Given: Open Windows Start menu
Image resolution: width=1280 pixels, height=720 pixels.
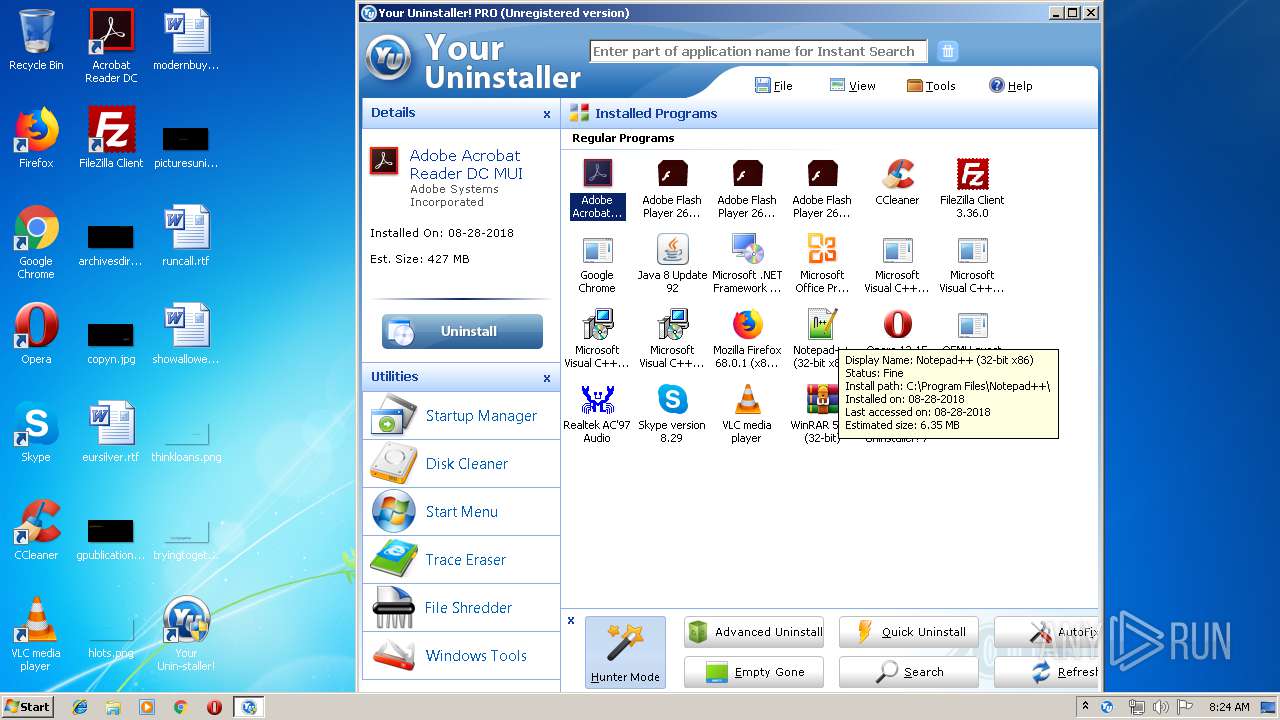Looking at the screenshot, I should 27,707.
